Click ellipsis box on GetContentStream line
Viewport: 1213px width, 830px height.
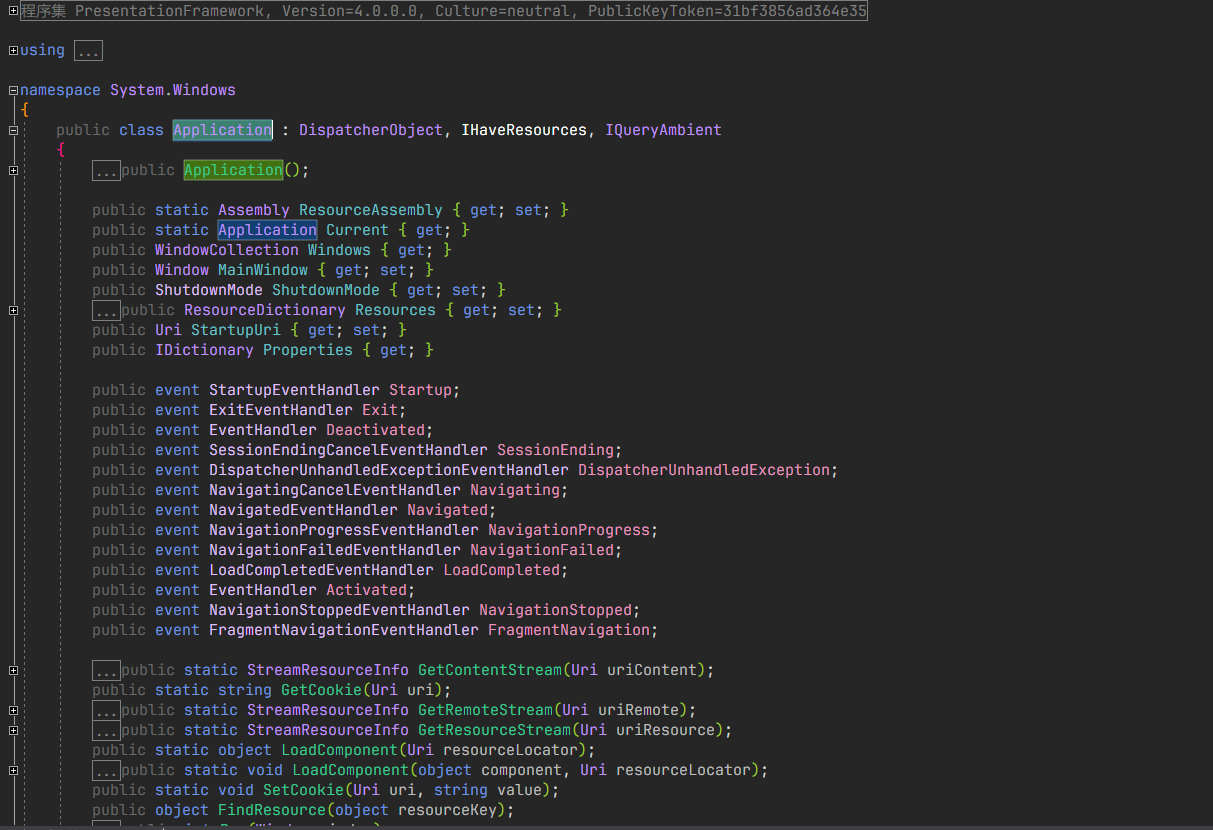[x=106, y=670]
